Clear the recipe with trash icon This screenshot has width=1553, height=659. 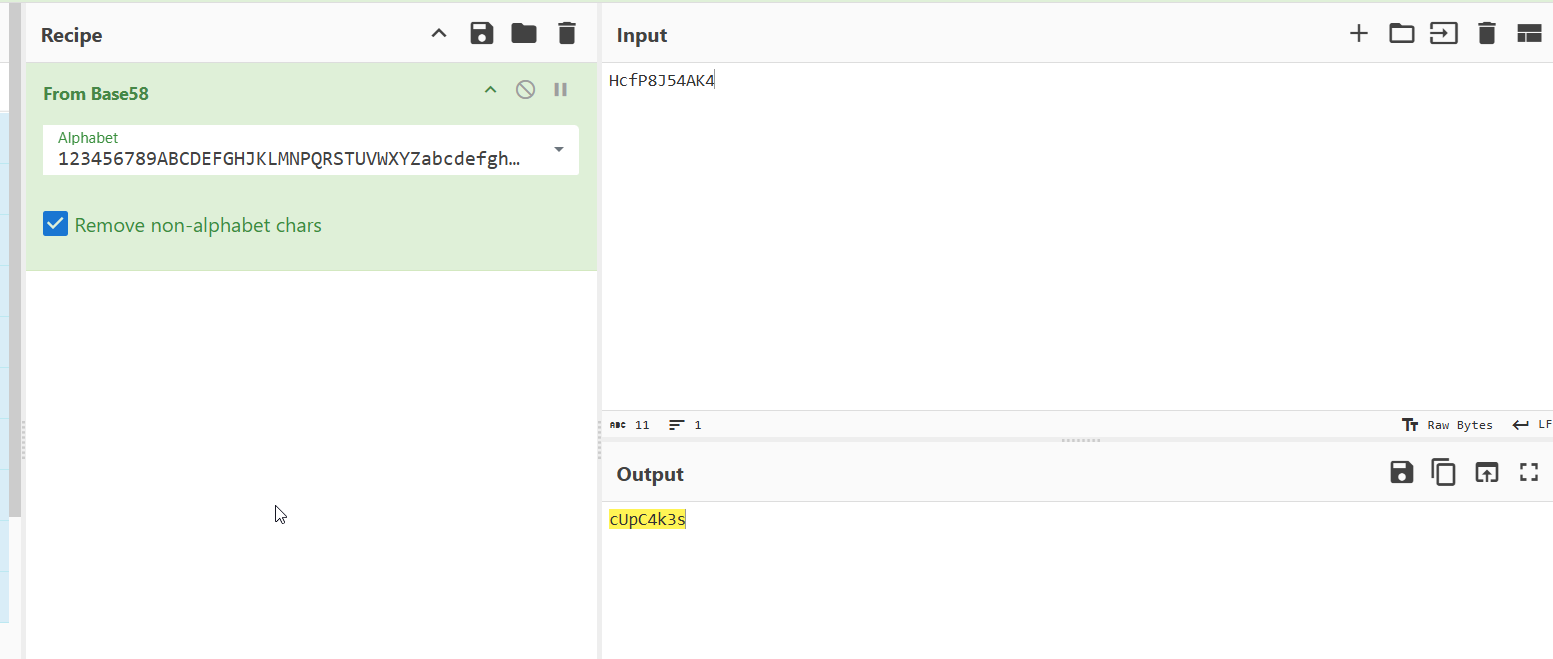567,34
